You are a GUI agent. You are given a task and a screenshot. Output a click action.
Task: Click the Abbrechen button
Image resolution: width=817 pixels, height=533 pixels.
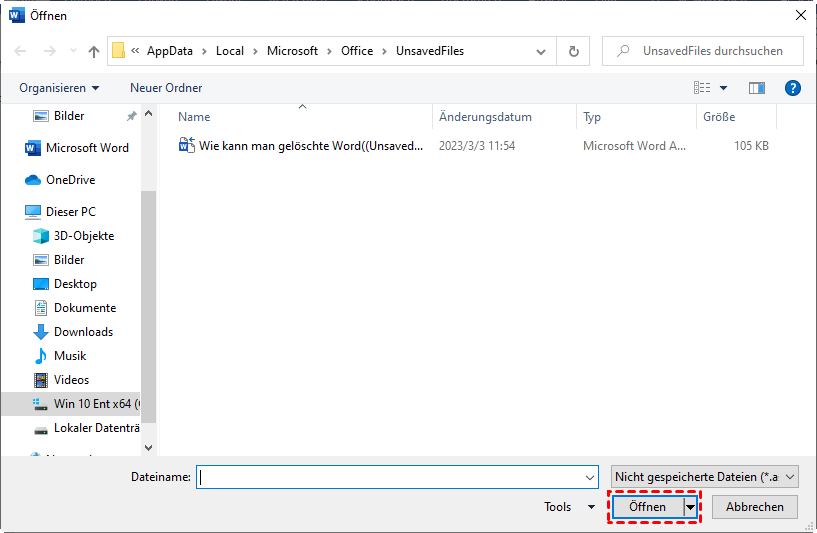coord(754,507)
